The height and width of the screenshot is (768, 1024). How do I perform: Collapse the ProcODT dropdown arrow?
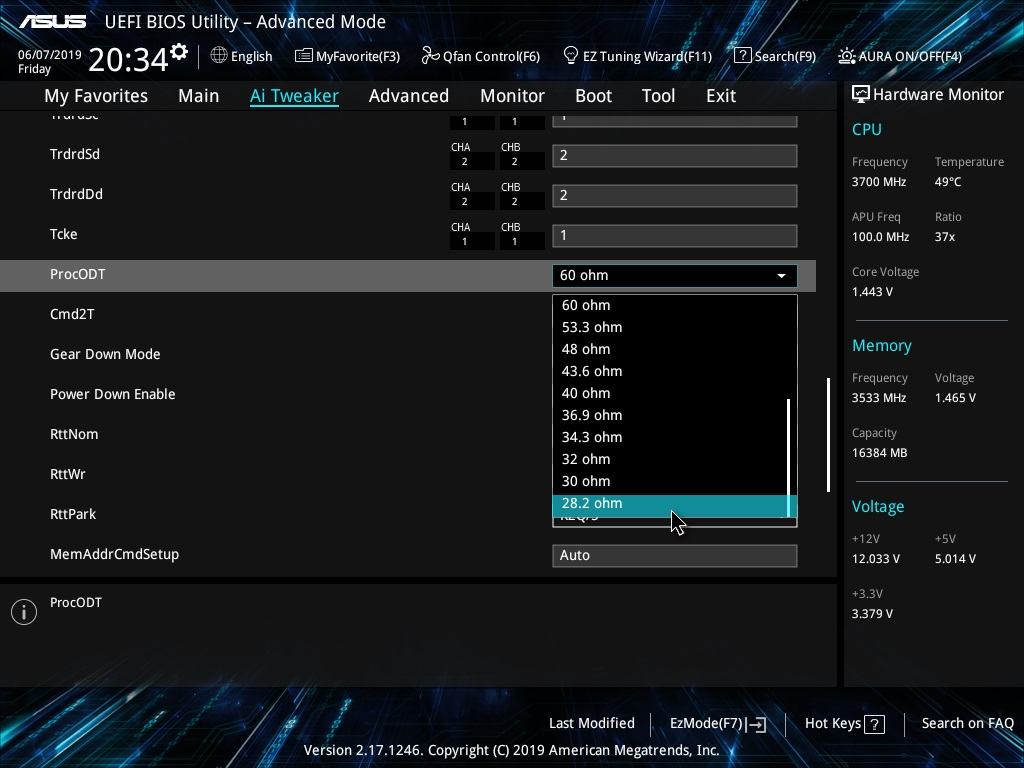(781, 276)
